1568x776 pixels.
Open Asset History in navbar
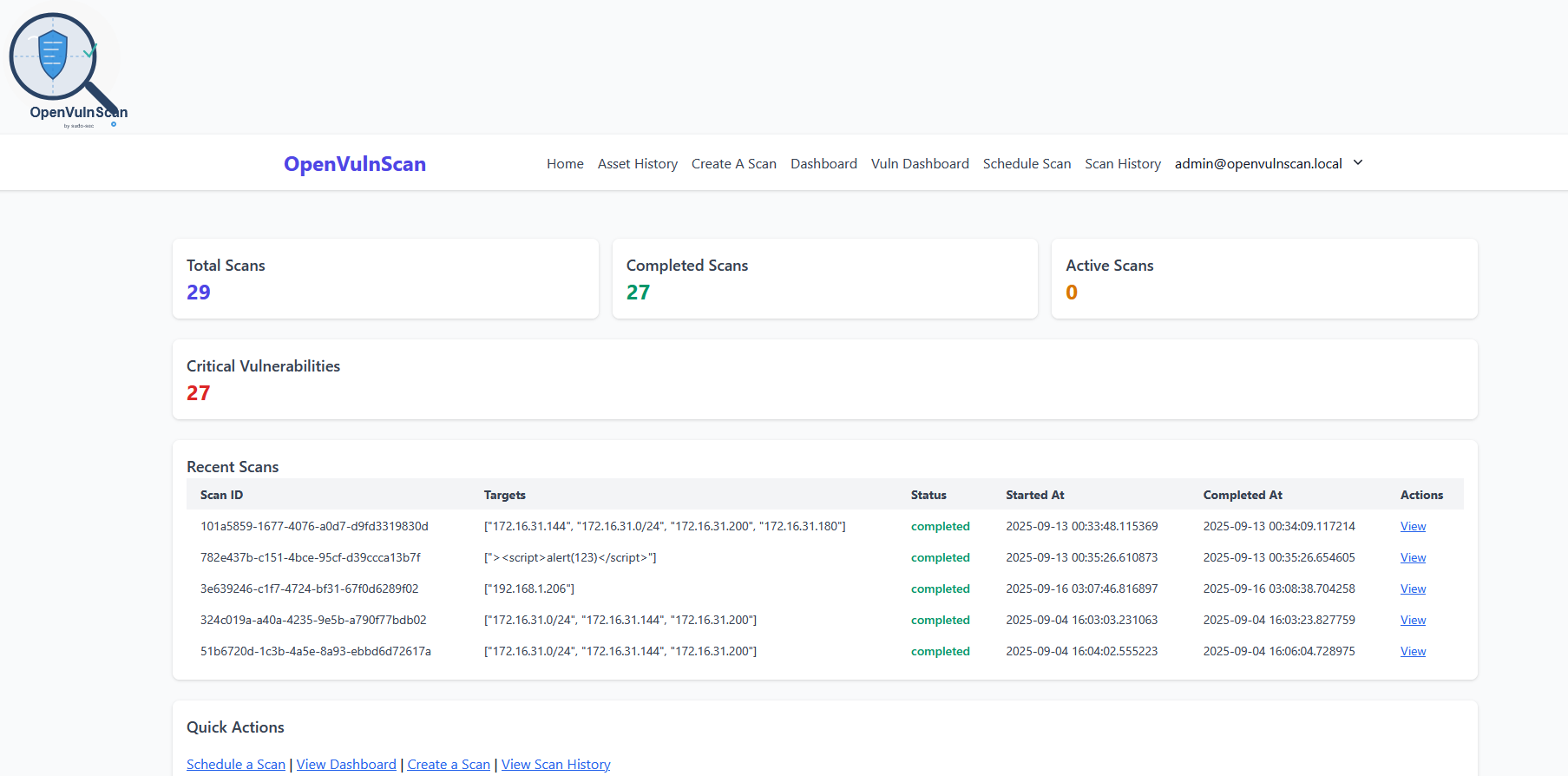pos(637,163)
